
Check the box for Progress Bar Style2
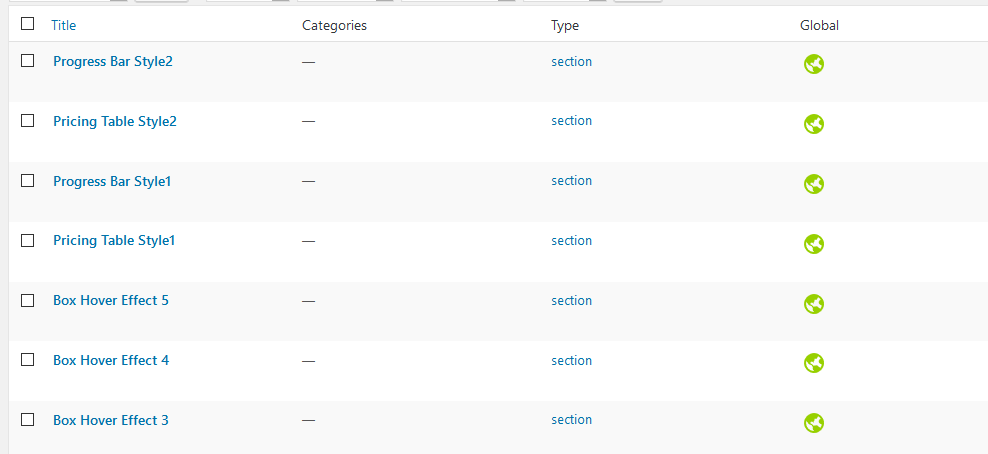click(27, 60)
